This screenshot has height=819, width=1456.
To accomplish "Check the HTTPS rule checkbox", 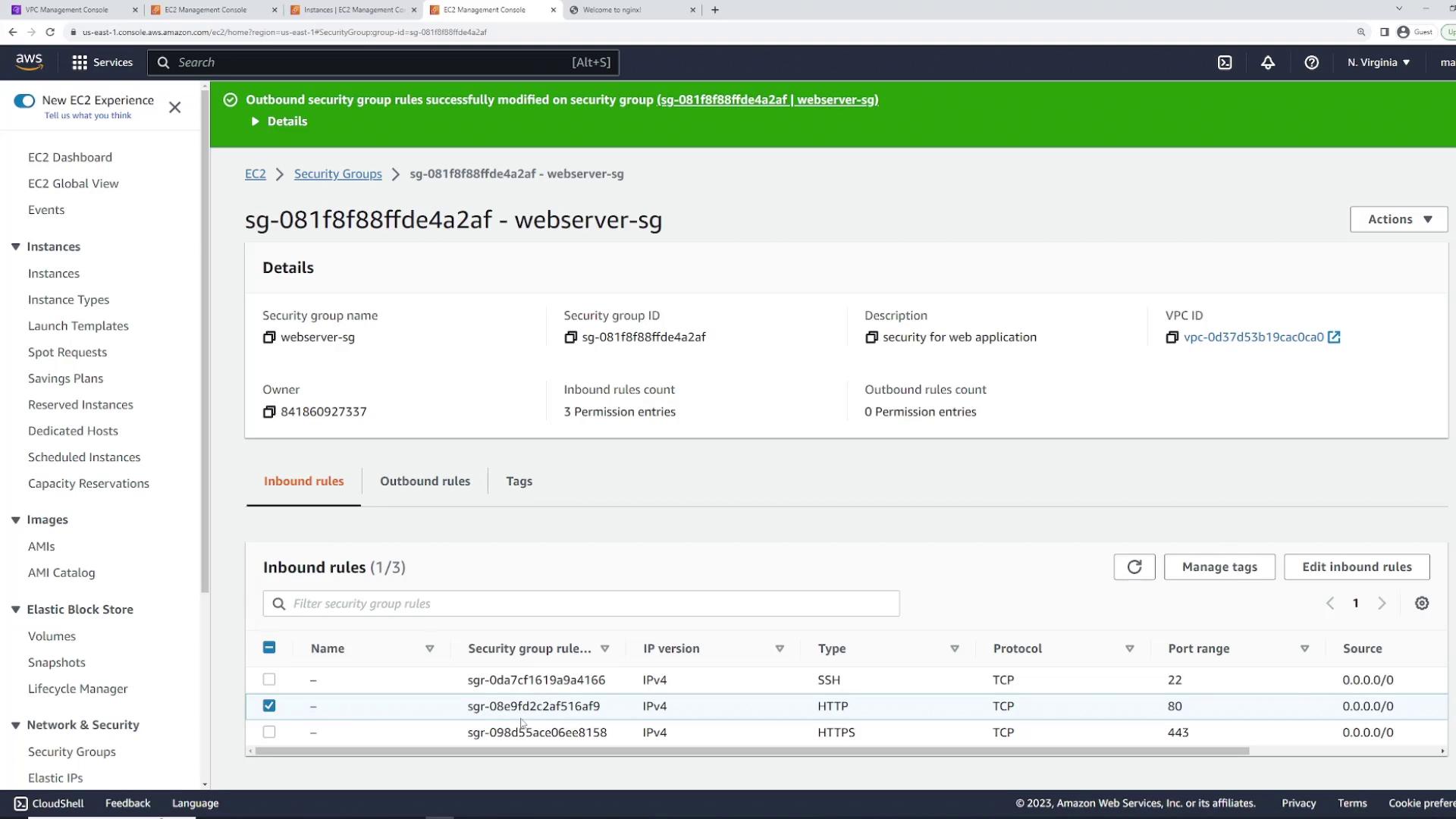I will [x=269, y=733].
